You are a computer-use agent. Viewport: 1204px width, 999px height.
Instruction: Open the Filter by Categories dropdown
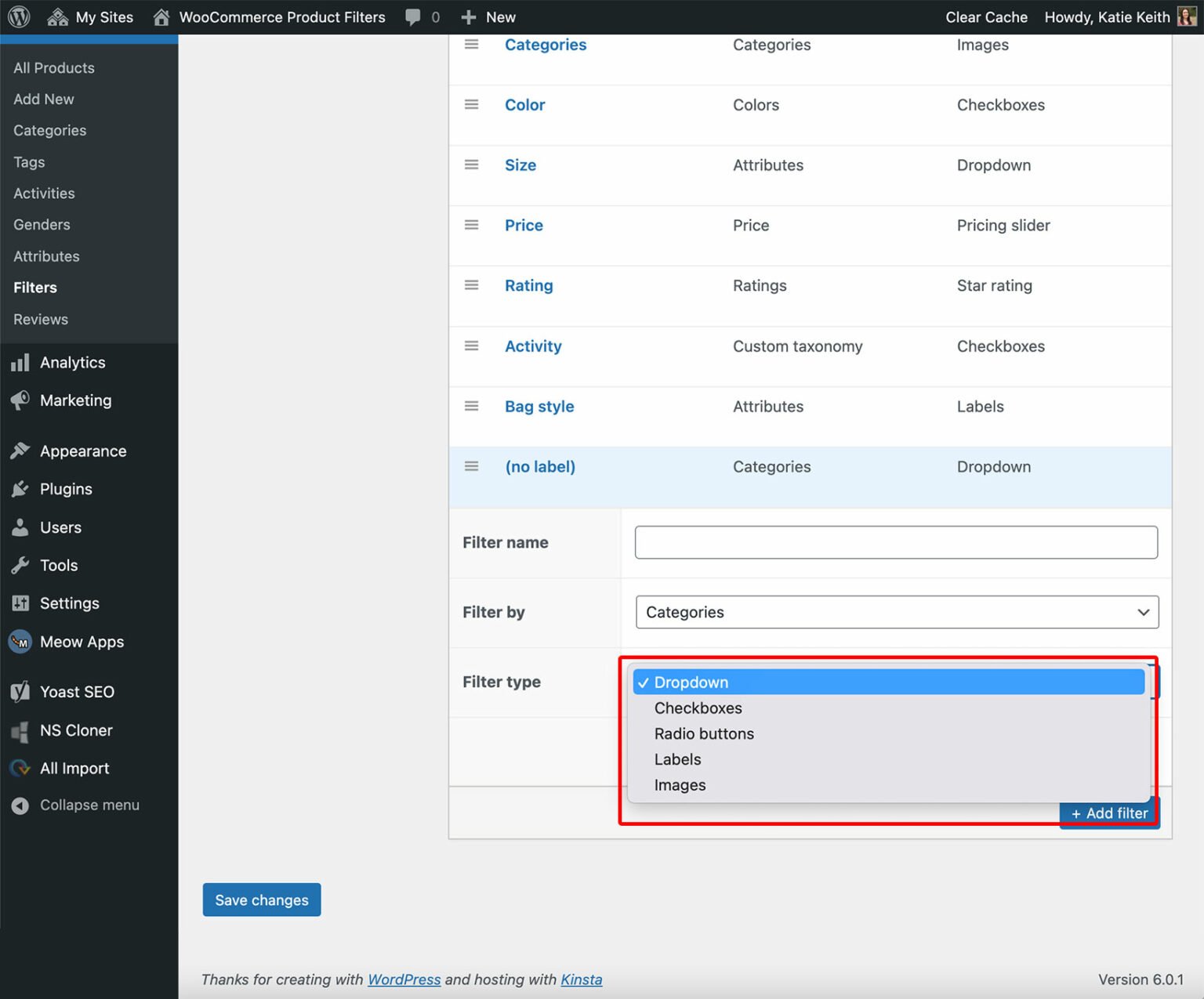[x=896, y=612]
